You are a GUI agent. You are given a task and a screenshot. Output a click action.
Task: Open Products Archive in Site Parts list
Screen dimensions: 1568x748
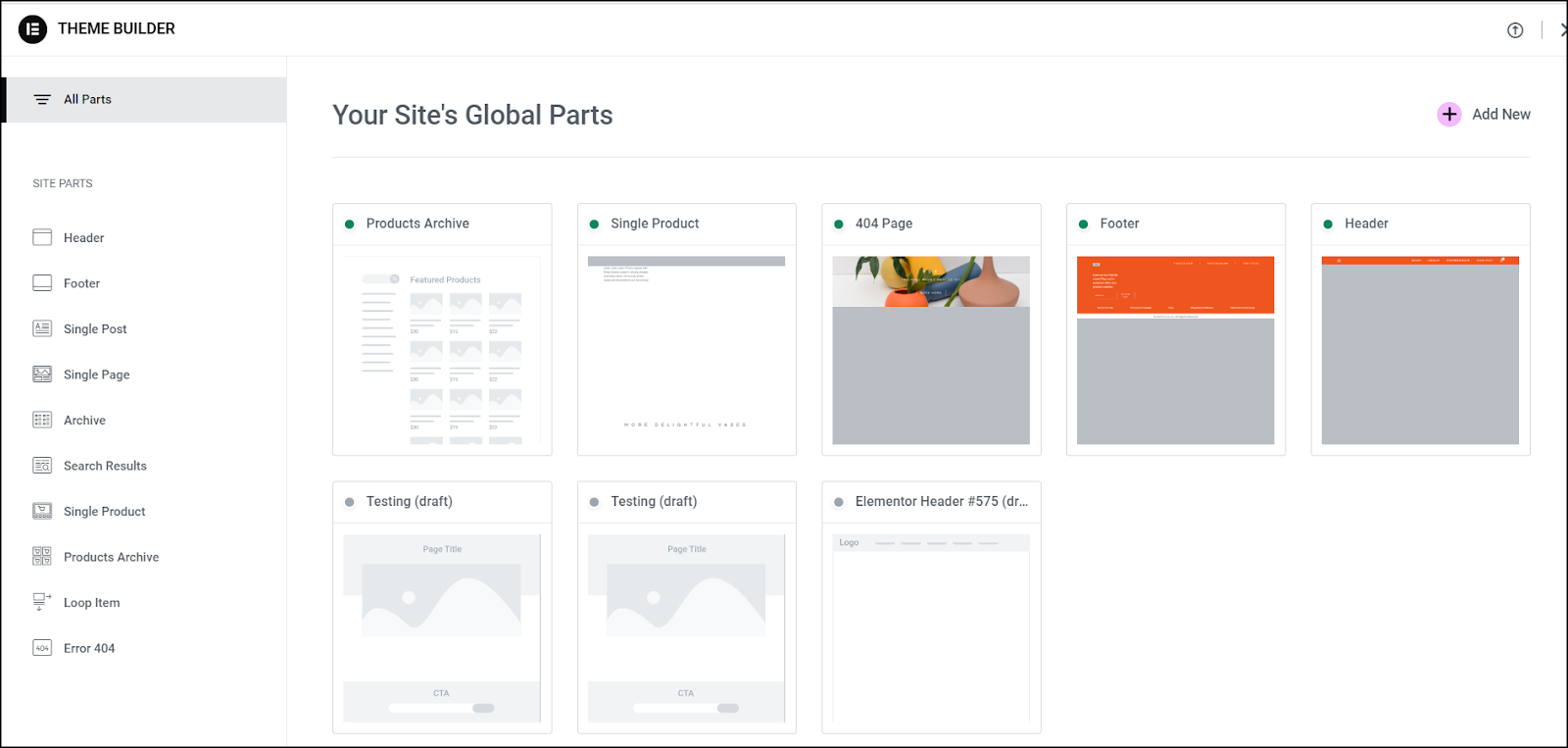[111, 557]
